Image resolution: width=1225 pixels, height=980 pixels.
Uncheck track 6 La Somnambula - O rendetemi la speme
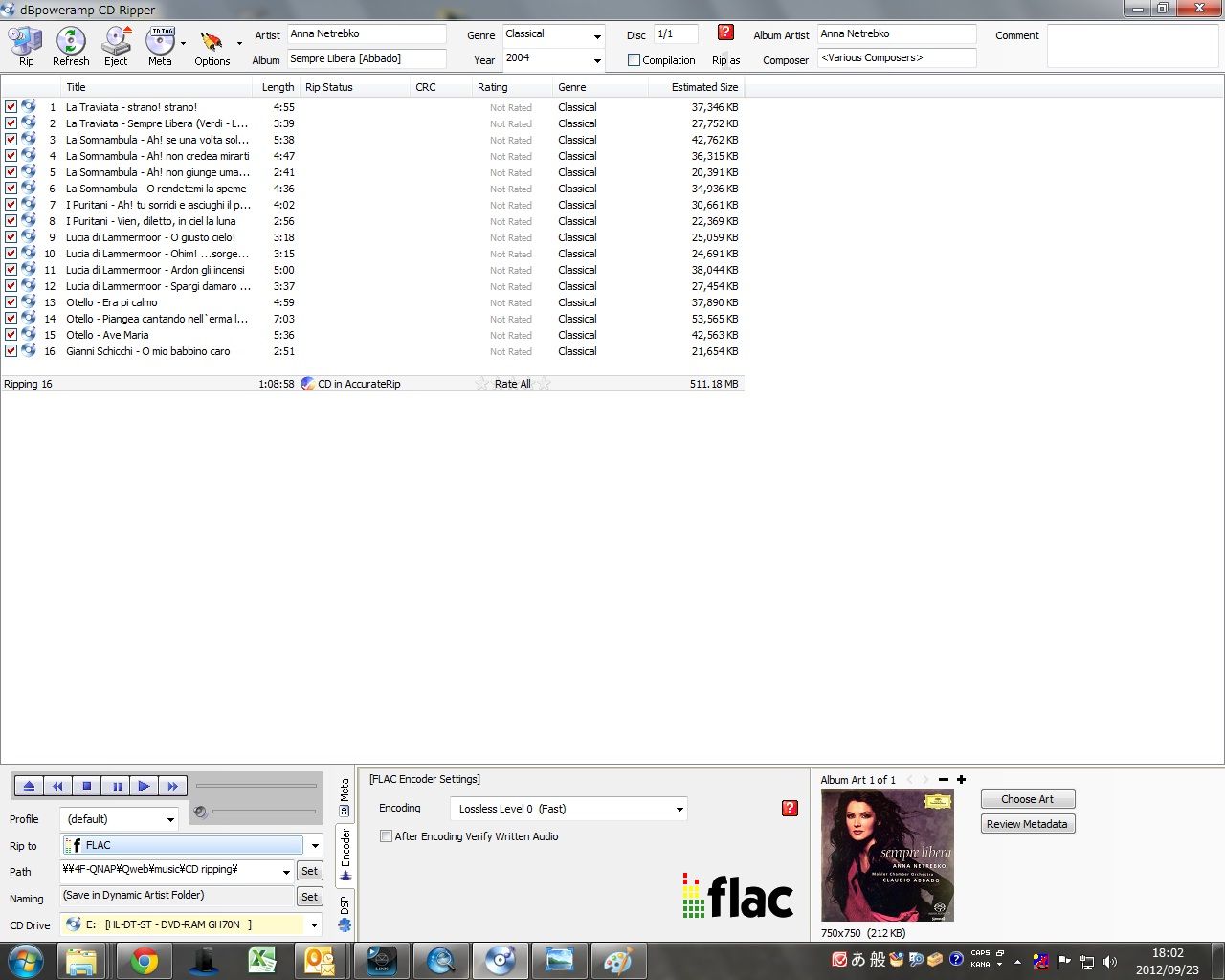tap(11, 189)
